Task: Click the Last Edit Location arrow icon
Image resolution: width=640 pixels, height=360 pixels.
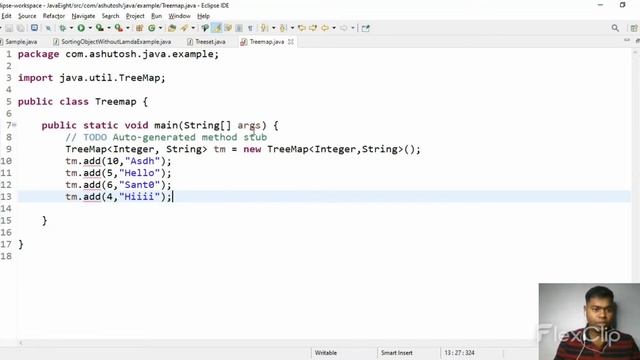Action: (x=302, y=28)
